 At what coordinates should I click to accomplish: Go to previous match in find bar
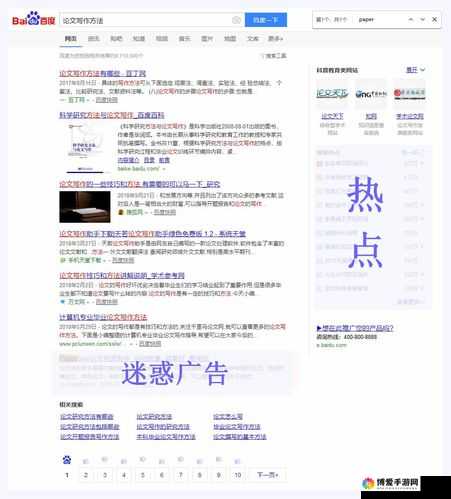pyautogui.click(x=411, y=19)
